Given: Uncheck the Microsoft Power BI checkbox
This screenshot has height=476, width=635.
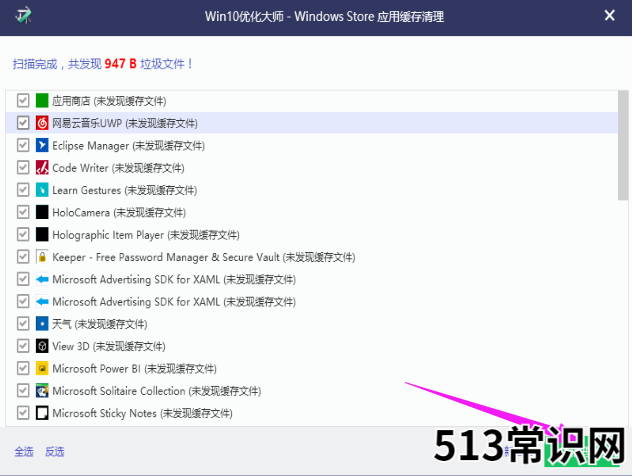Looking at the screenshot, I should click(23, 368).
